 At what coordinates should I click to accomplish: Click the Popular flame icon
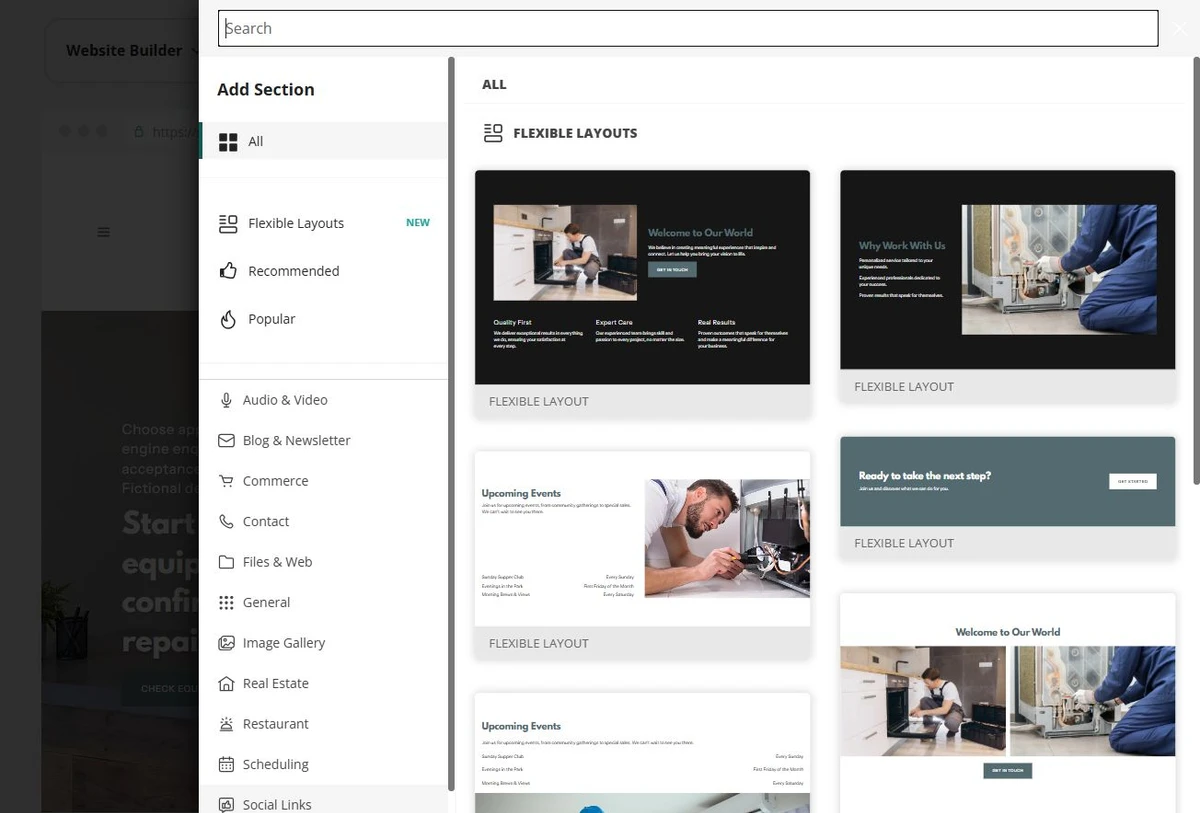point(228,319)
